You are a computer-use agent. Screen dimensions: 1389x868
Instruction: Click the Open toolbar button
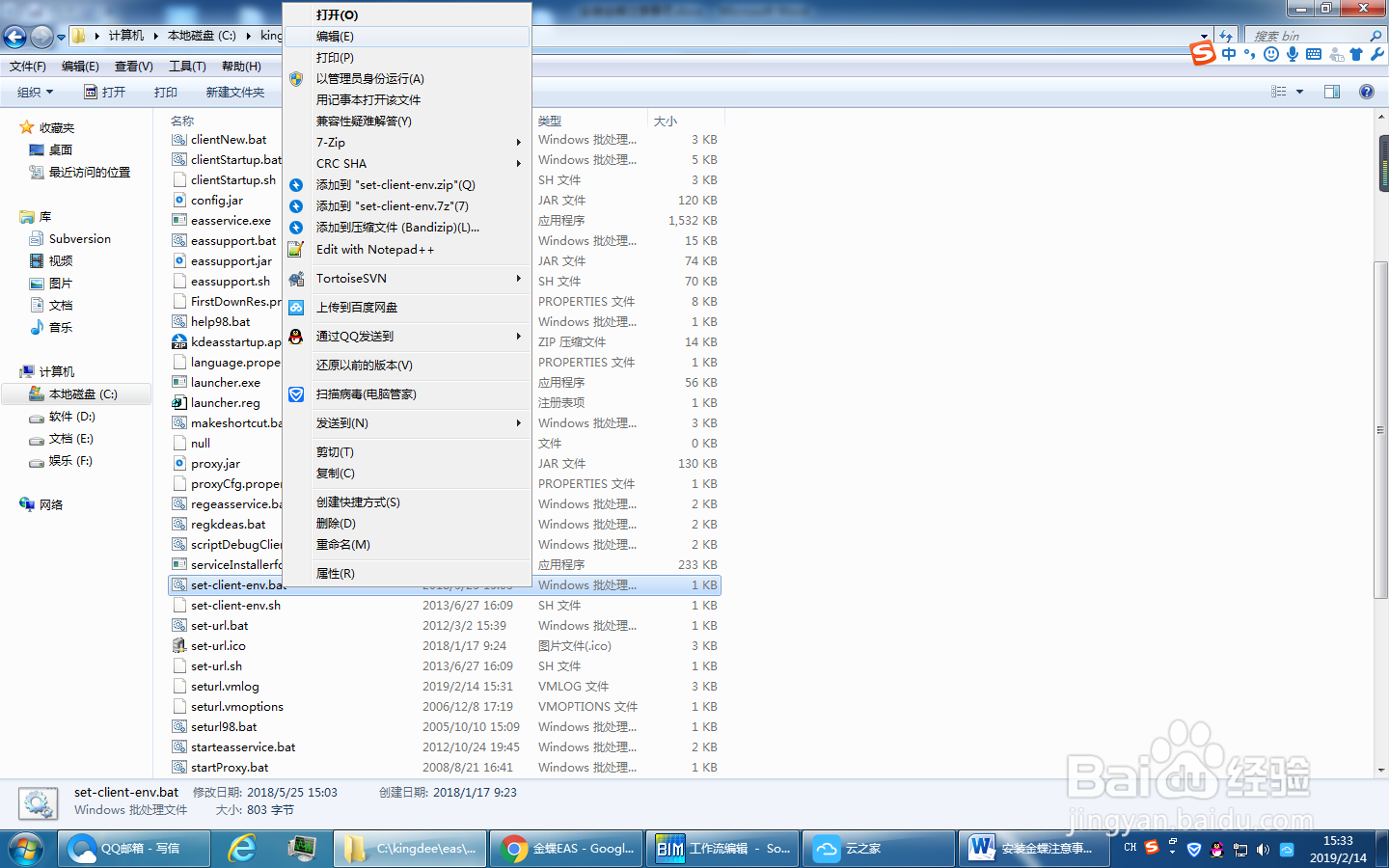(x=104, y=92)
